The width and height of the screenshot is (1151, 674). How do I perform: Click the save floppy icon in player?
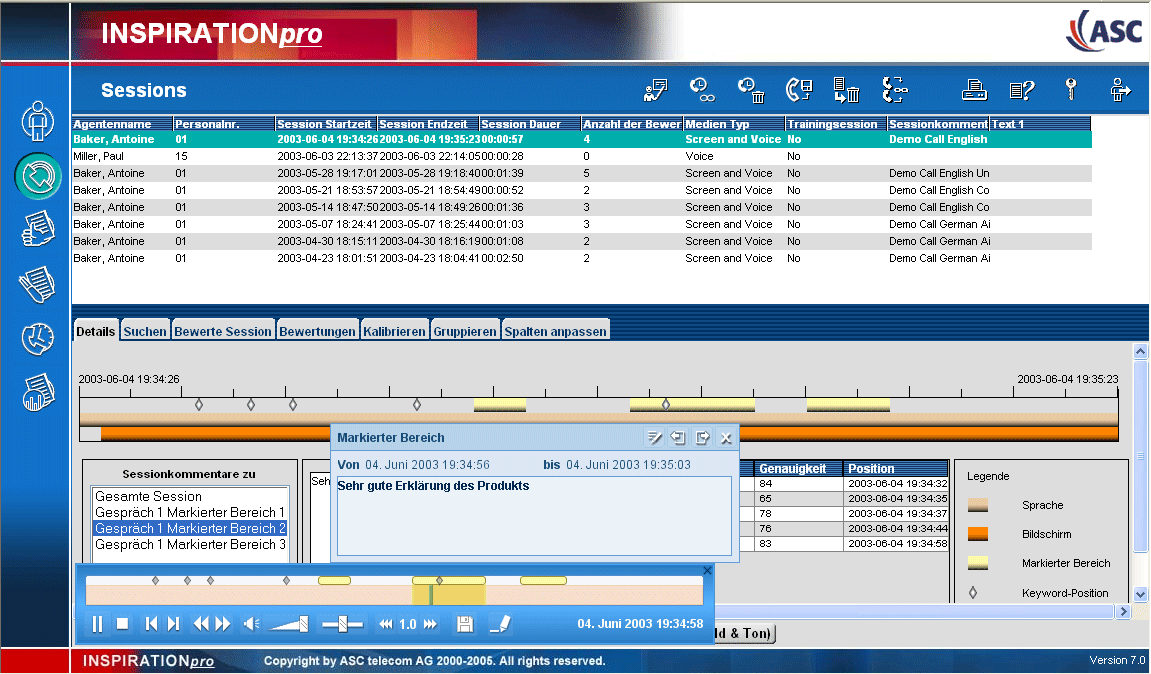pyautogui.click(x=465, y=624)
